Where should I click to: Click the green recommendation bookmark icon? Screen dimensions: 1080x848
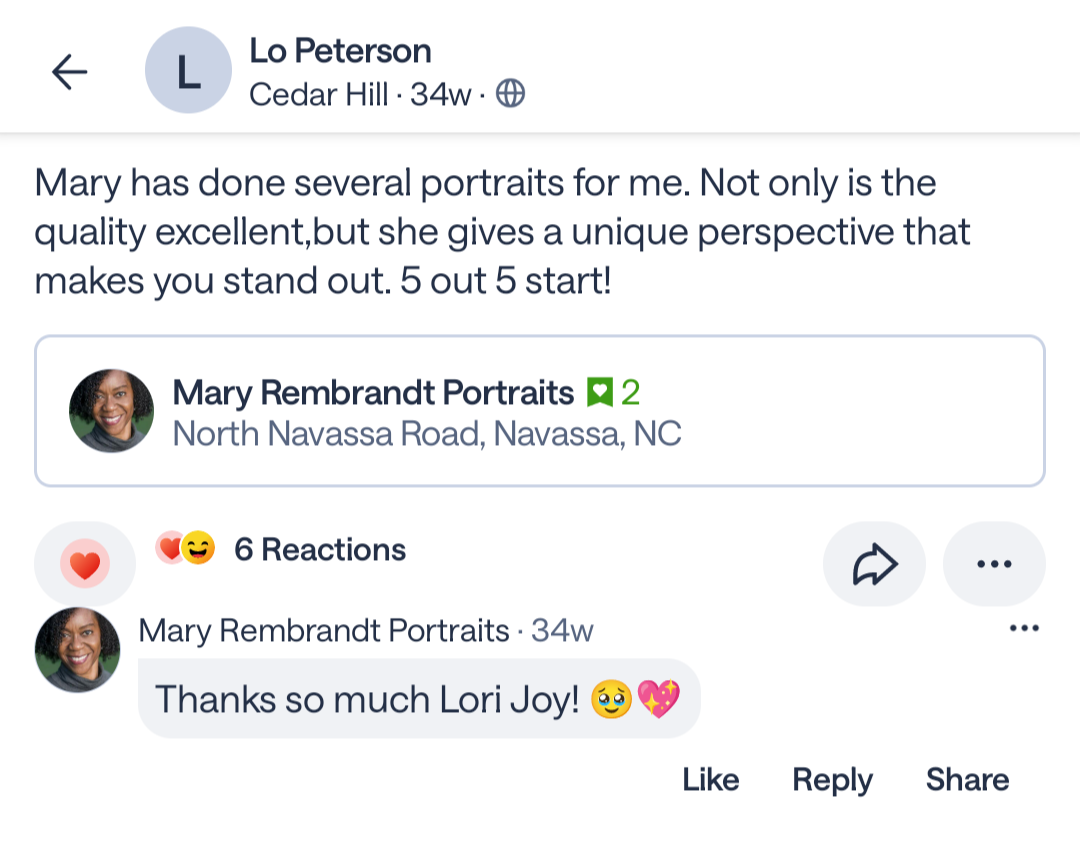coord(599,393)
